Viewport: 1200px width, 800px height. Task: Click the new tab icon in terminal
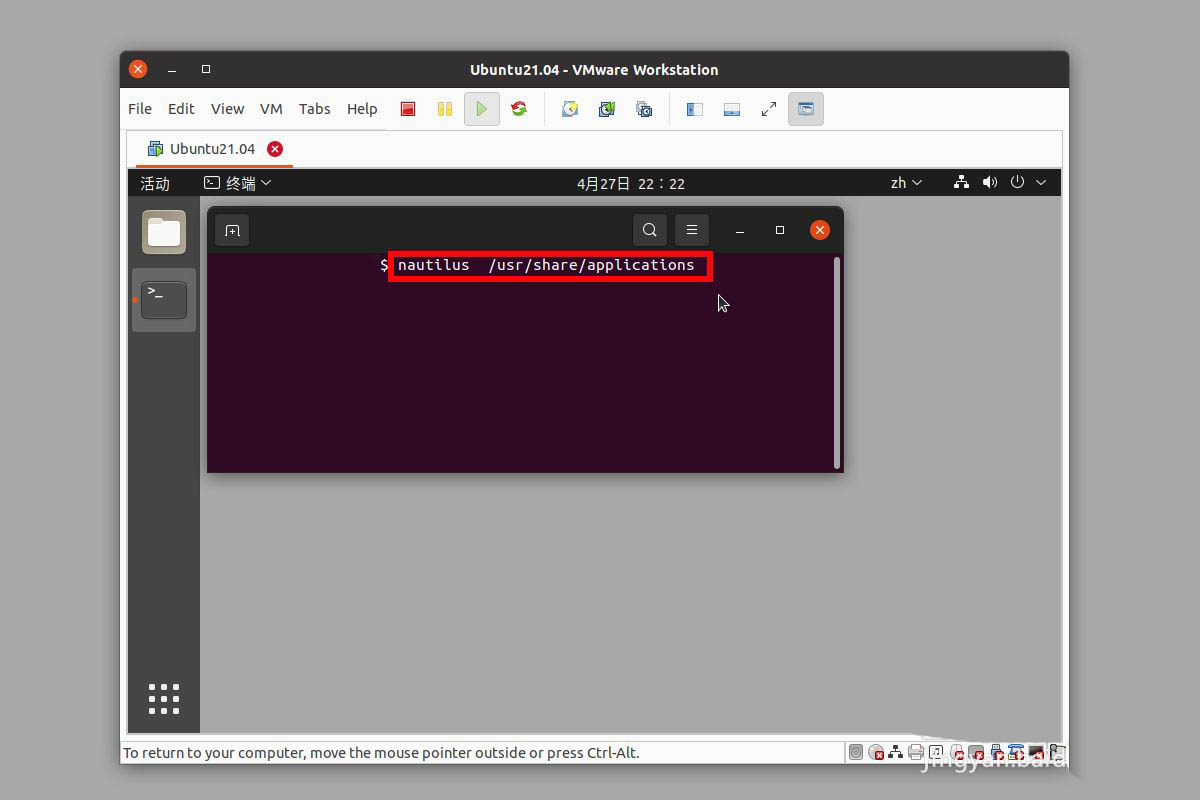tap(232, 230)
